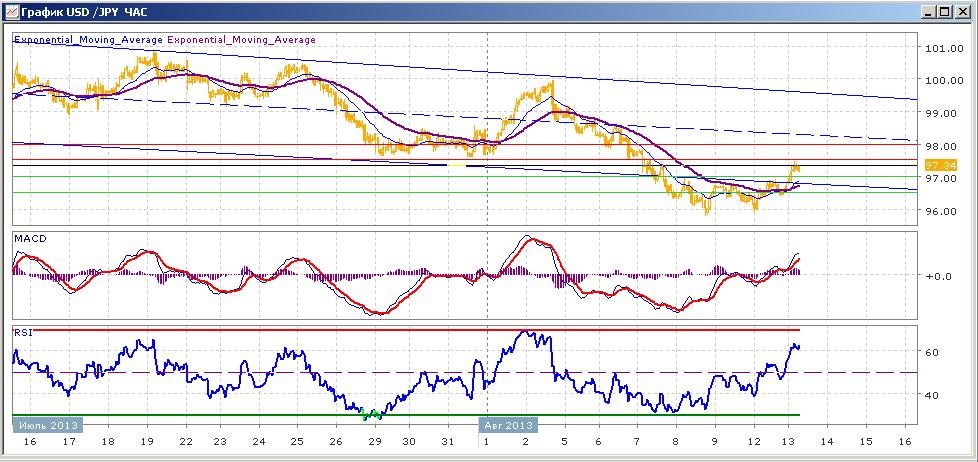Click the RSI axis value 40

click(930, 395)
